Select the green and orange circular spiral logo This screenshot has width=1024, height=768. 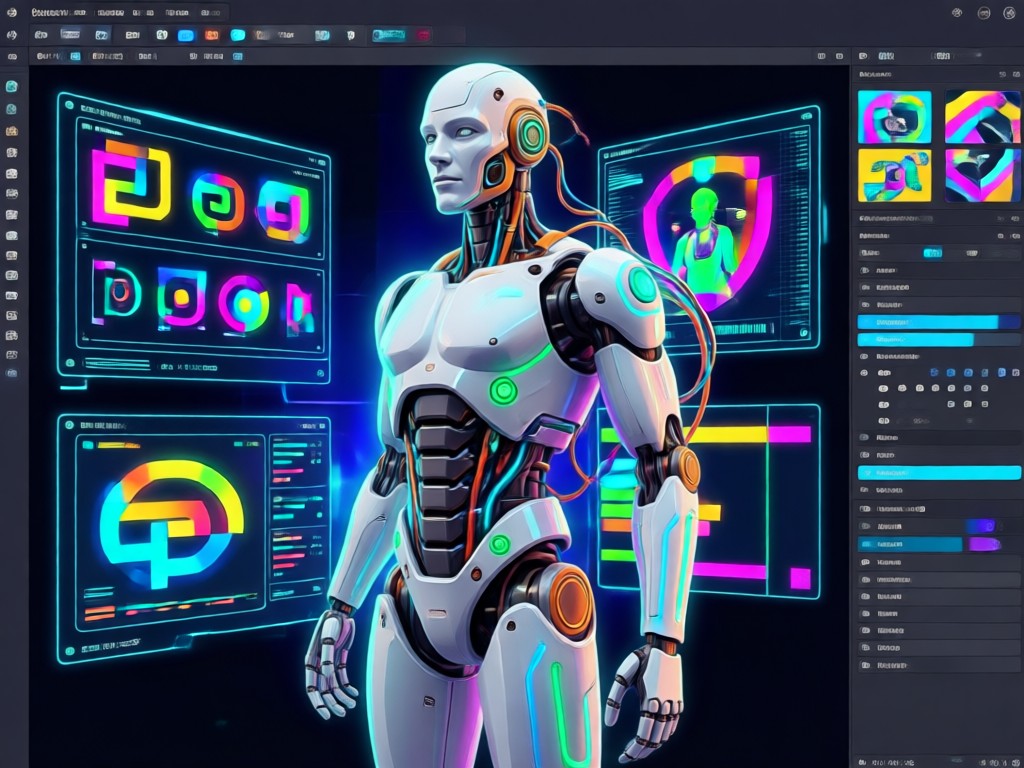click(x=218, y=201)
